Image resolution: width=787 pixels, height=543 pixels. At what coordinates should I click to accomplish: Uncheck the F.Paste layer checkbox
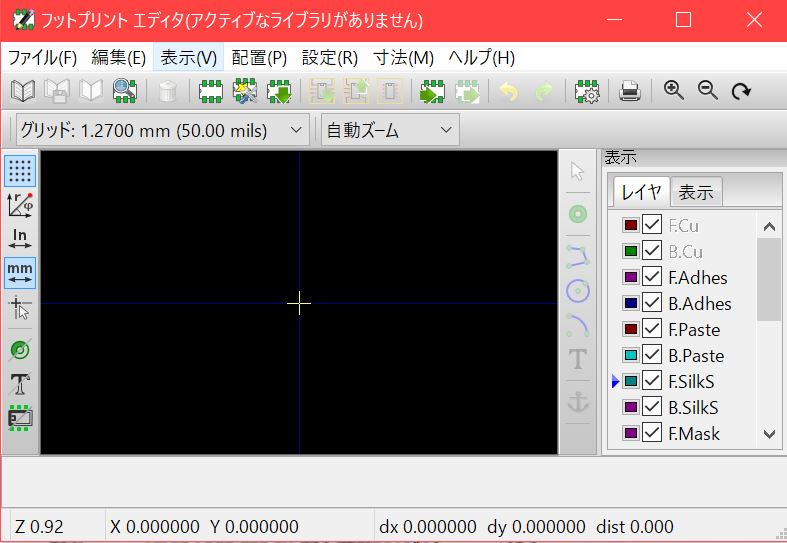pyautogui.click(x=652, y=329)
